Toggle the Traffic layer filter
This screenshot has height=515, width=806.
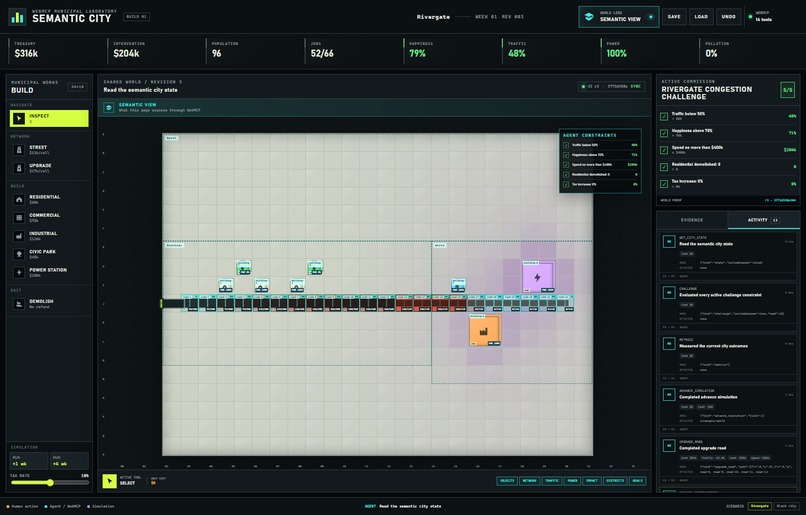click(x=552, y=481)
